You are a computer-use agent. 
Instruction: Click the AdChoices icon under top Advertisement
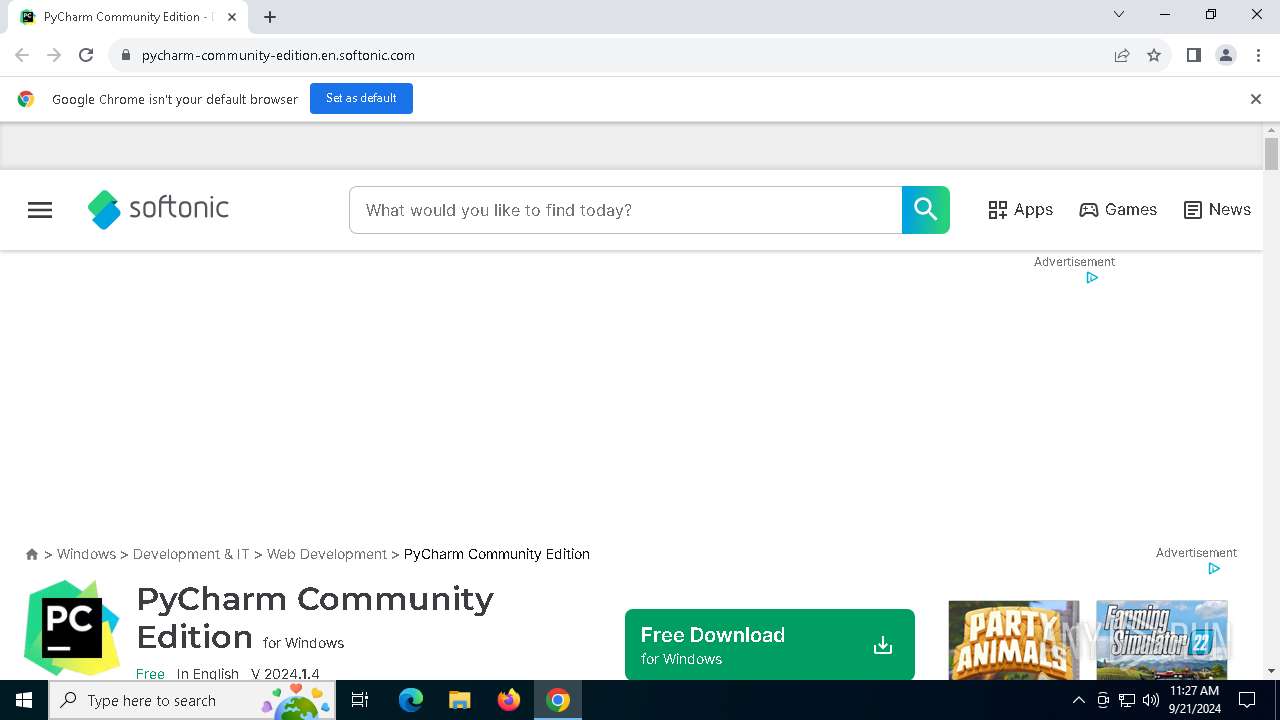(1092, 278)
